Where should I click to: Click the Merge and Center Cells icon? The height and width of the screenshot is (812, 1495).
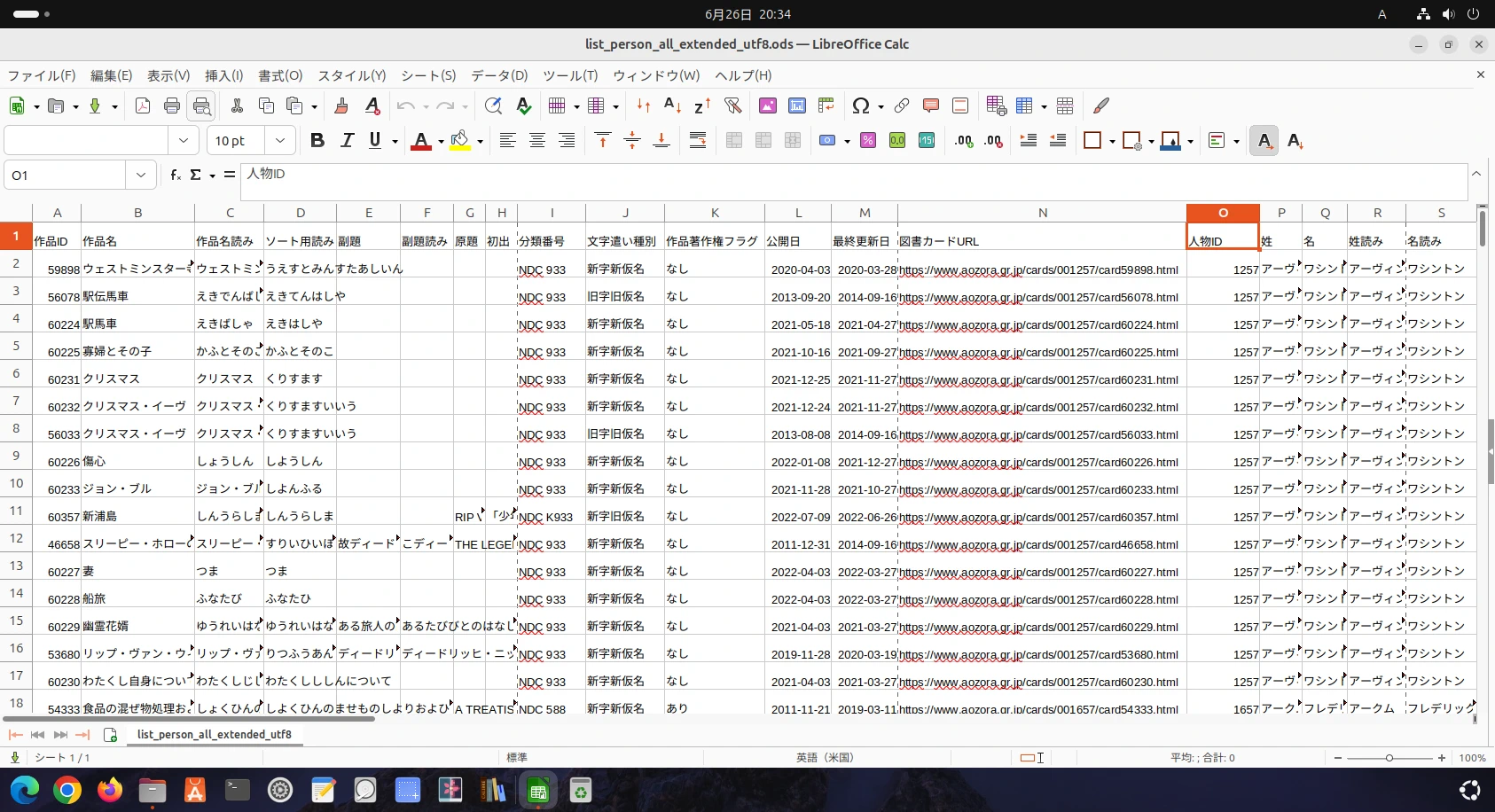tap(734, 141)
